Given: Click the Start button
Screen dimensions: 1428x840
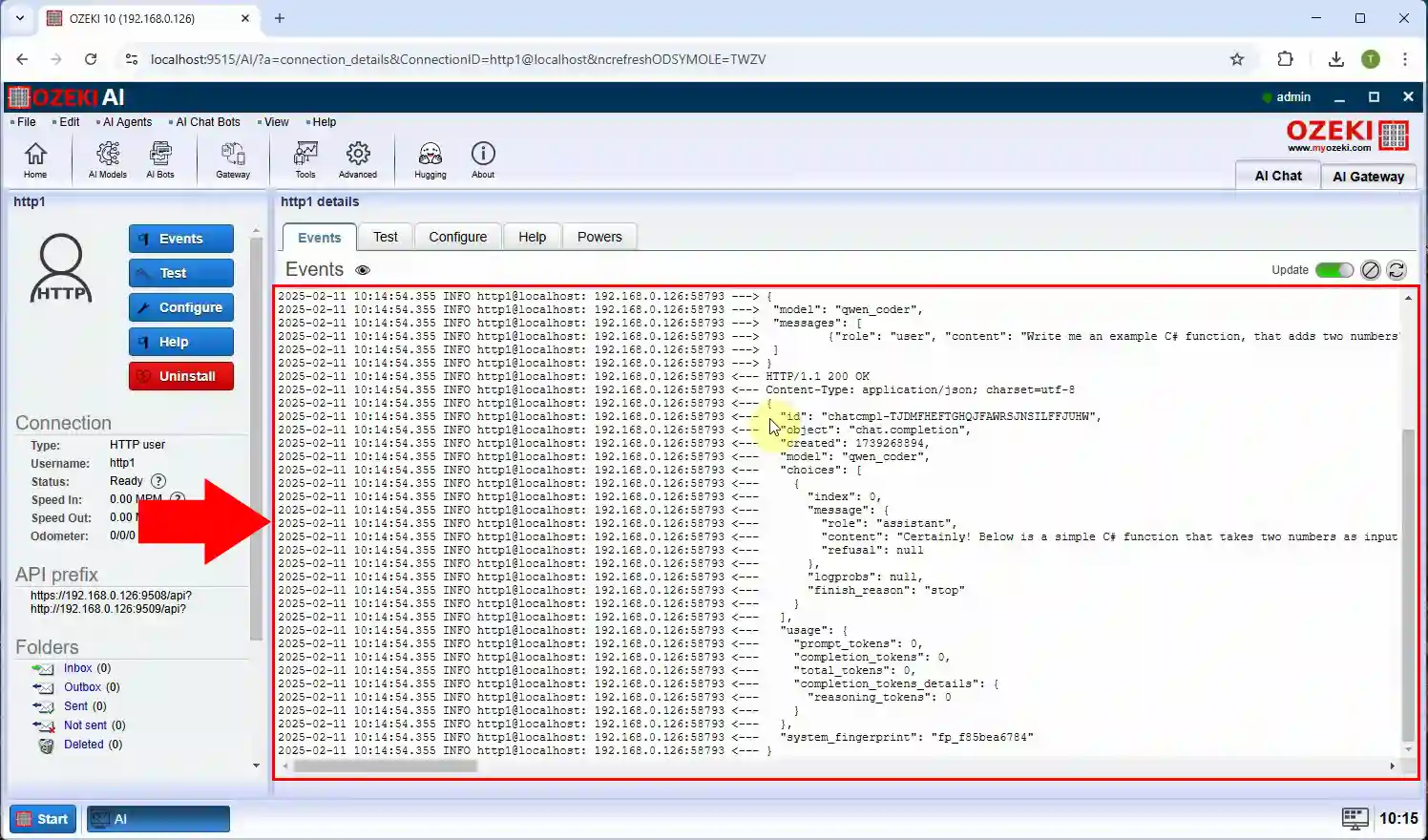Looking at the screenshot, I should 43,819.
